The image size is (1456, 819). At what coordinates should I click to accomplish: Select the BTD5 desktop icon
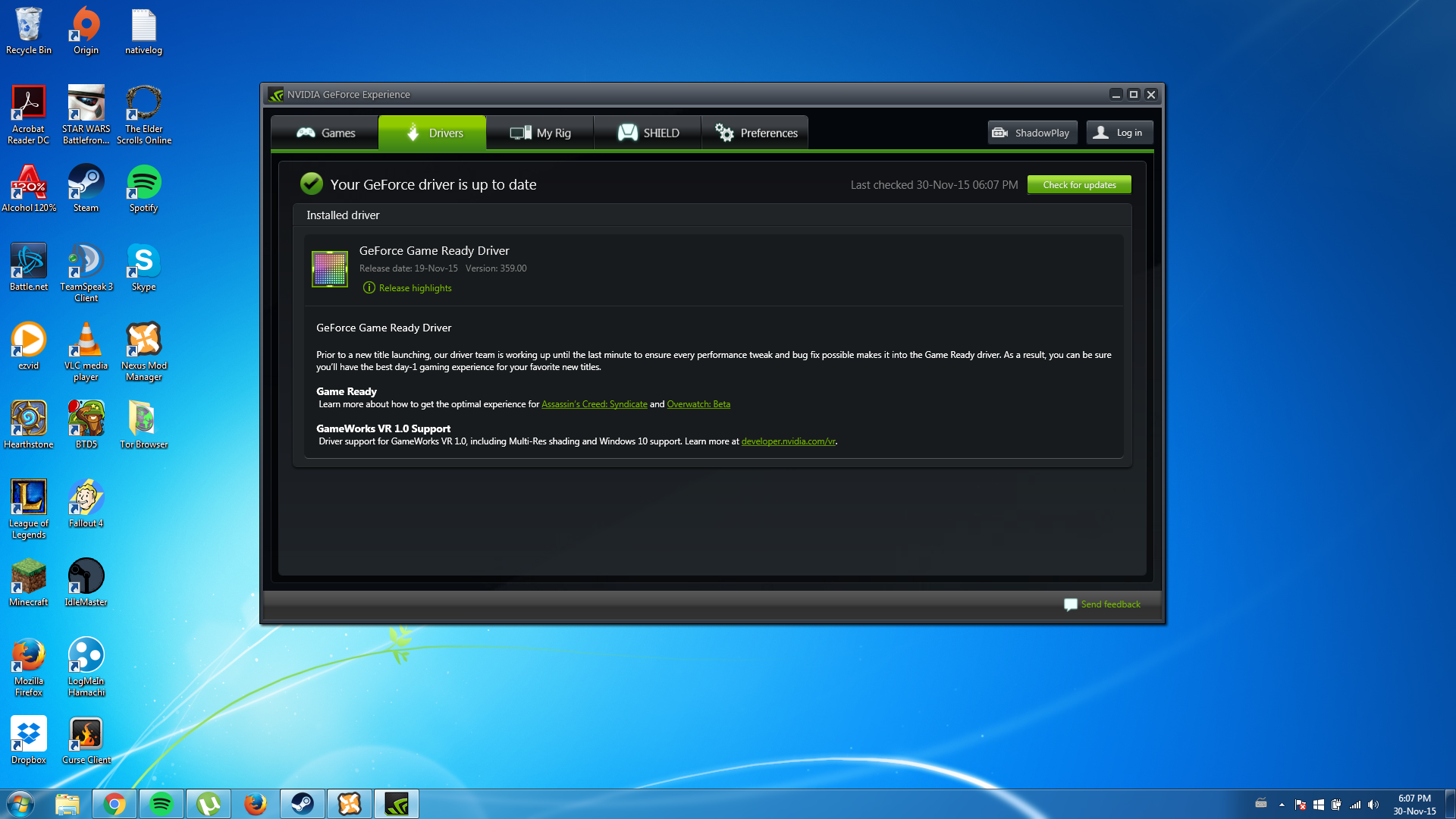click(86, 425)
